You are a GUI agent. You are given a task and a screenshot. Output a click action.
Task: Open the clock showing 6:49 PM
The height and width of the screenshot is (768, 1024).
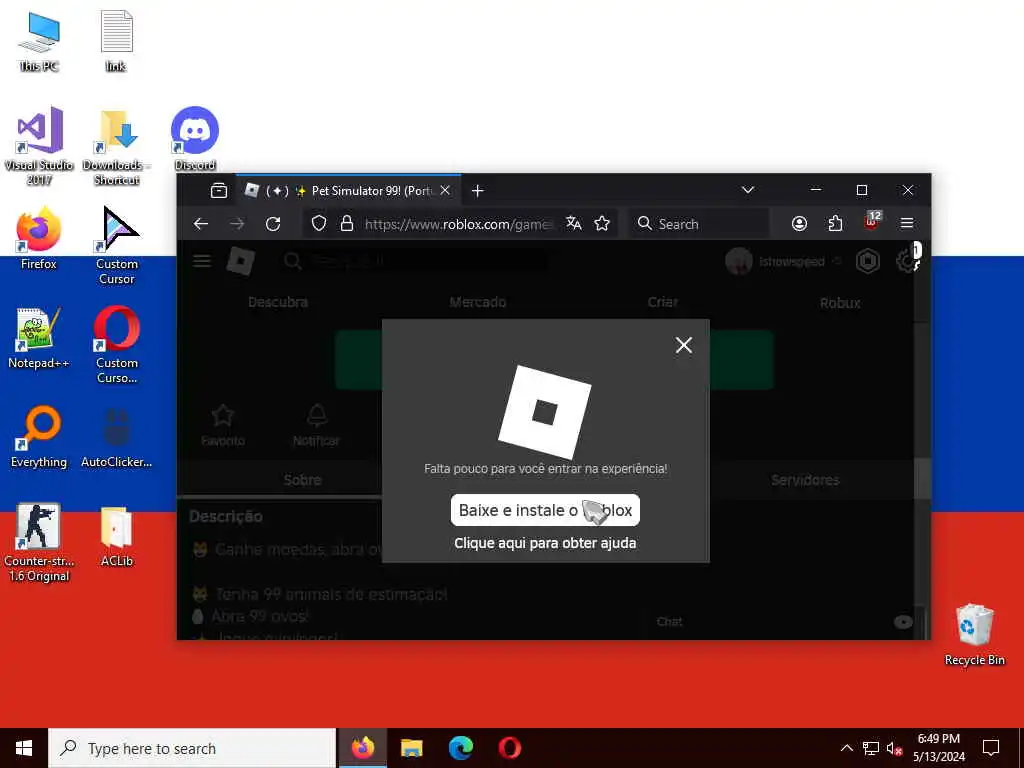click(x=938, y=748)
